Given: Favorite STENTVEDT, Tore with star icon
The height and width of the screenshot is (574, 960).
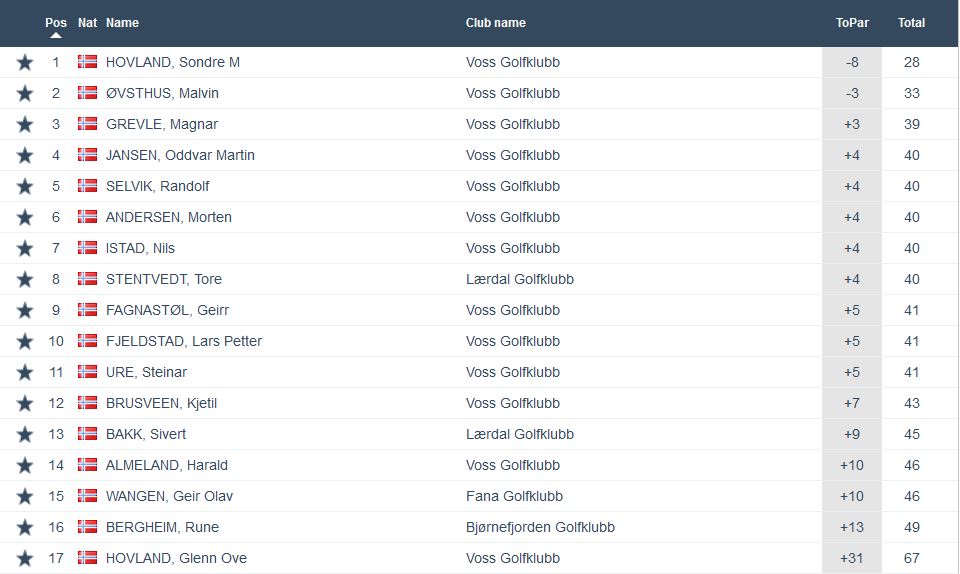Looking at the screenshot, I should tap(25, 280).
